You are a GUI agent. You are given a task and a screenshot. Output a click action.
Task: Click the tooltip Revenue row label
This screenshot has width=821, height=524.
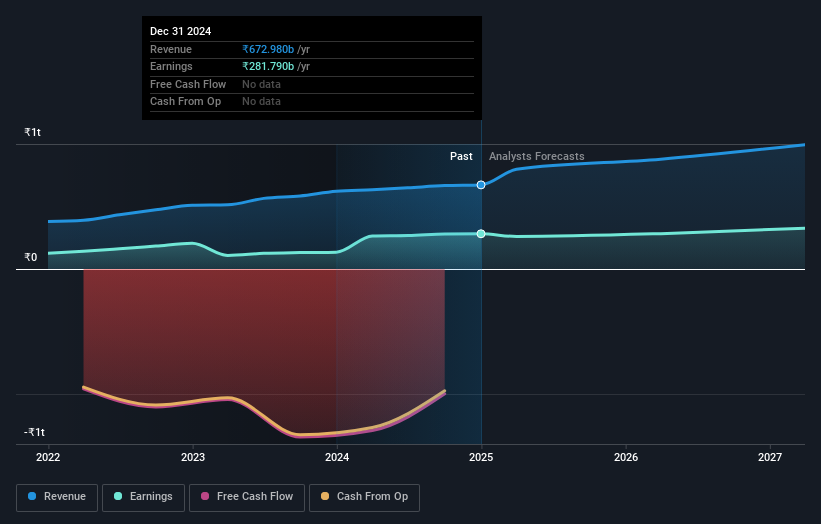click(x=171, y=49)
